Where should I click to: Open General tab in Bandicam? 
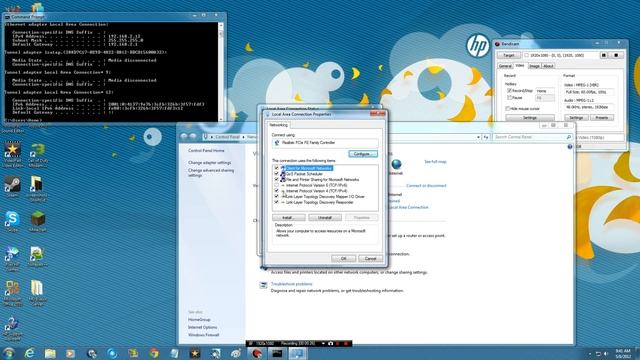[505, 66]
